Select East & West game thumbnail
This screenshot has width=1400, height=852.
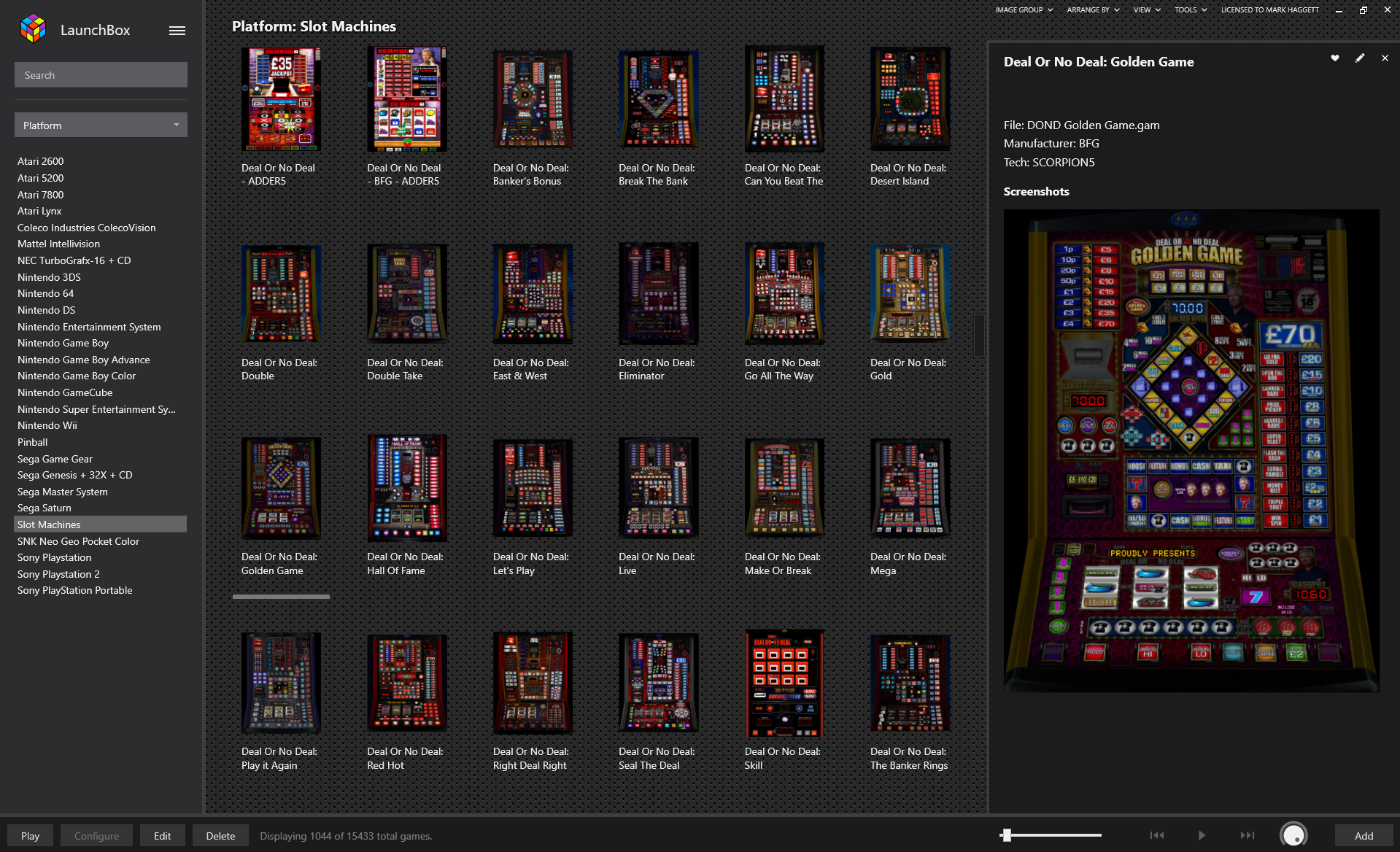pyautogui.click(x=533, y=294)
